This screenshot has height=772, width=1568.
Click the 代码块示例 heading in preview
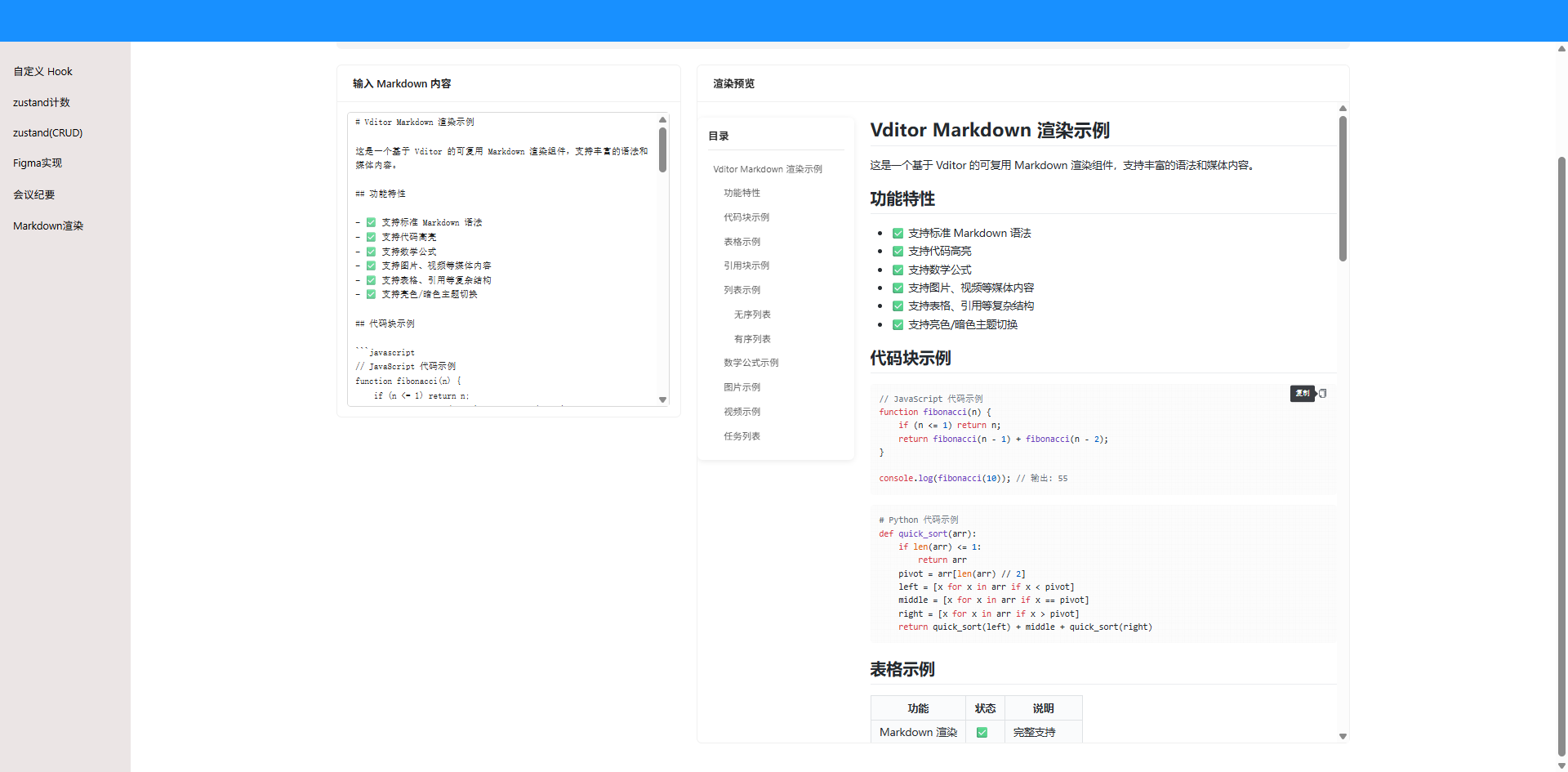coord(911,358)
